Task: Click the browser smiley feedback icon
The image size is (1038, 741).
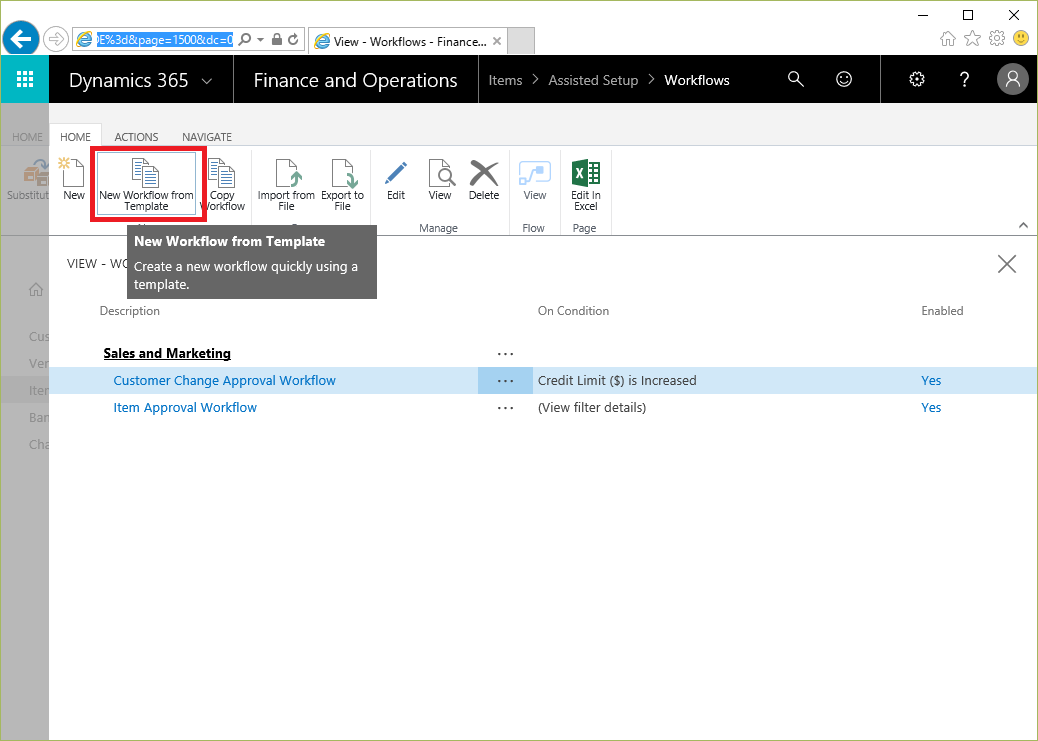Action: (1021, 38)
